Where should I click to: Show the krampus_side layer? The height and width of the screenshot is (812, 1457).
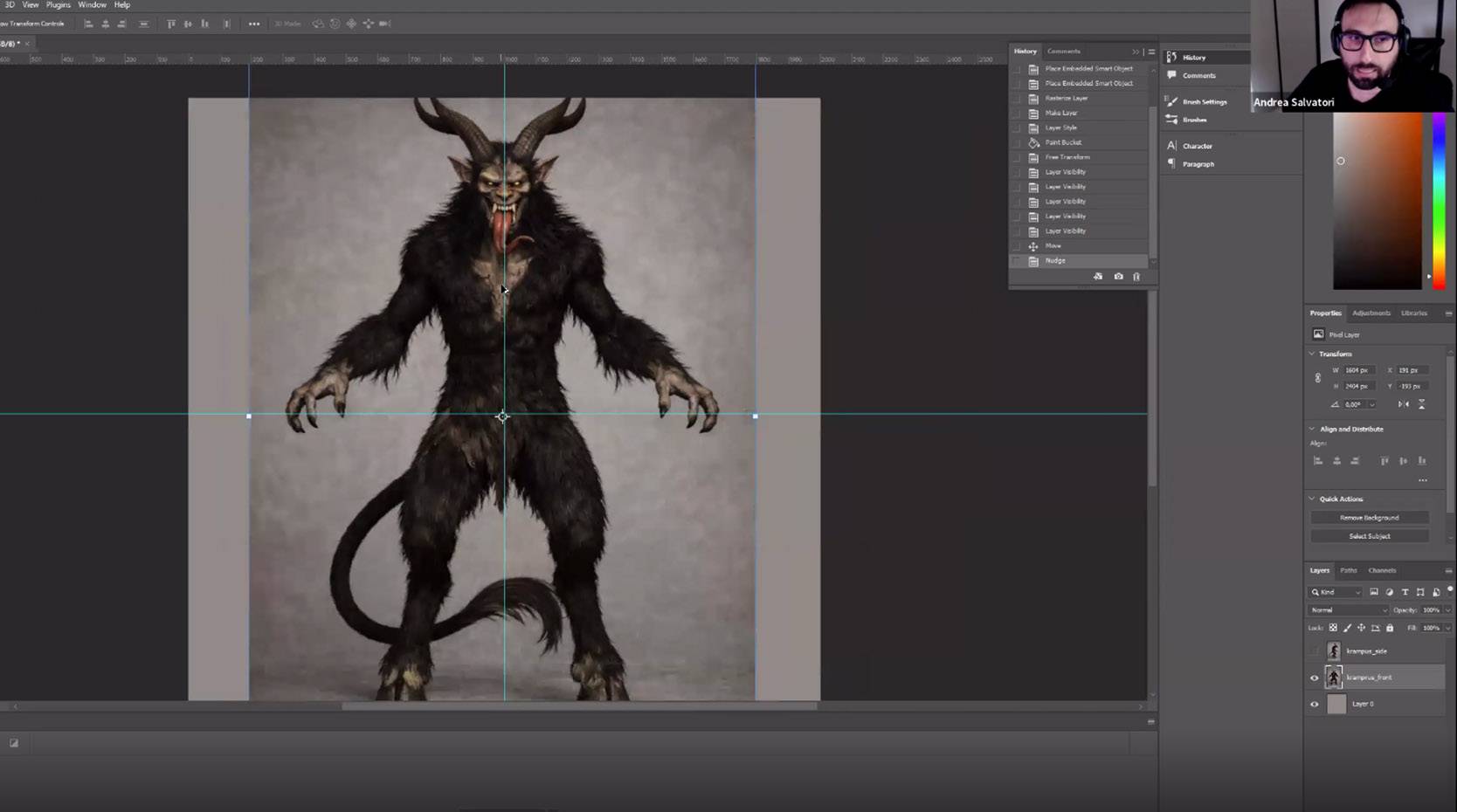(x=1315, y=651)
